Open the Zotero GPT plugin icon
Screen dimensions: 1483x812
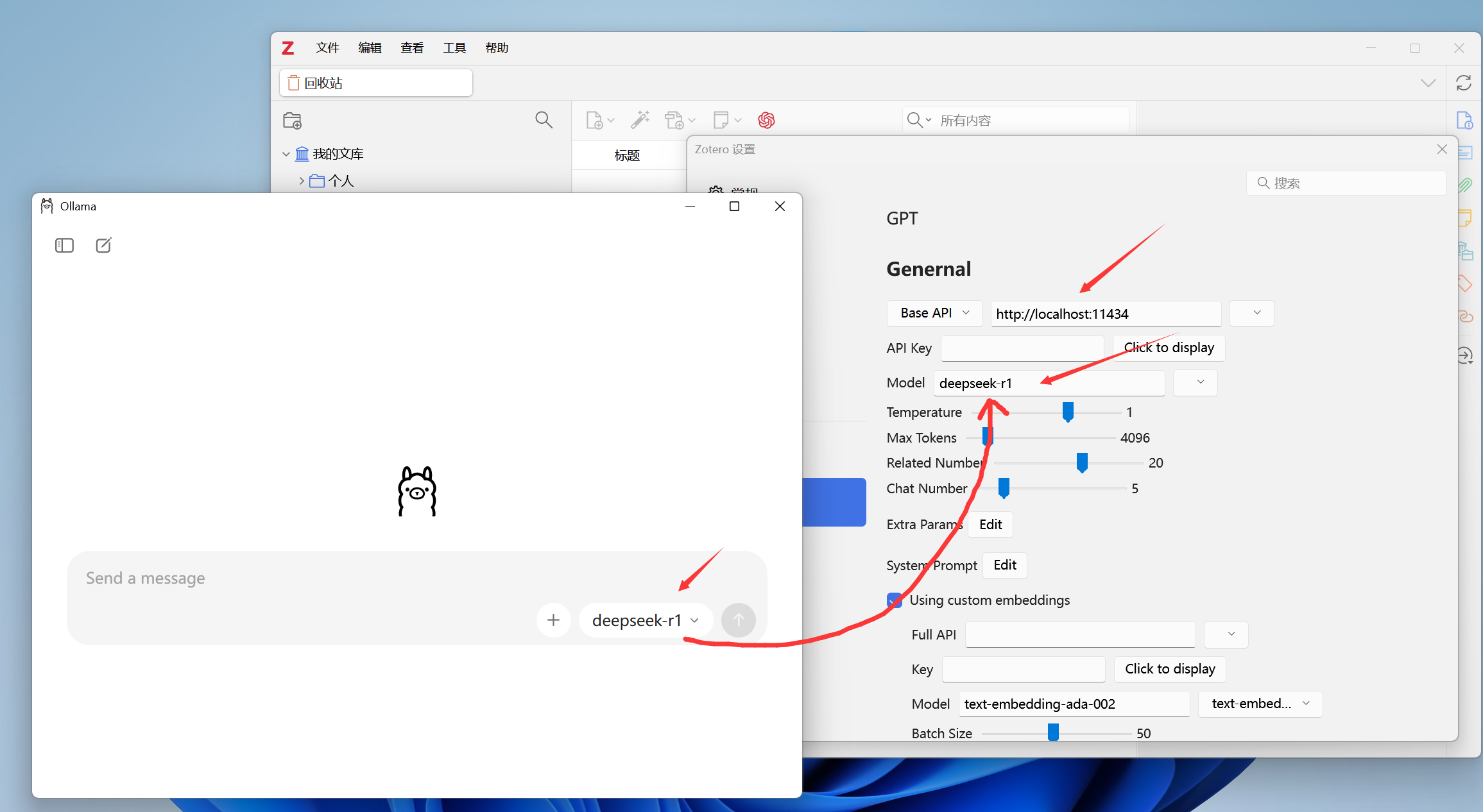766,120
